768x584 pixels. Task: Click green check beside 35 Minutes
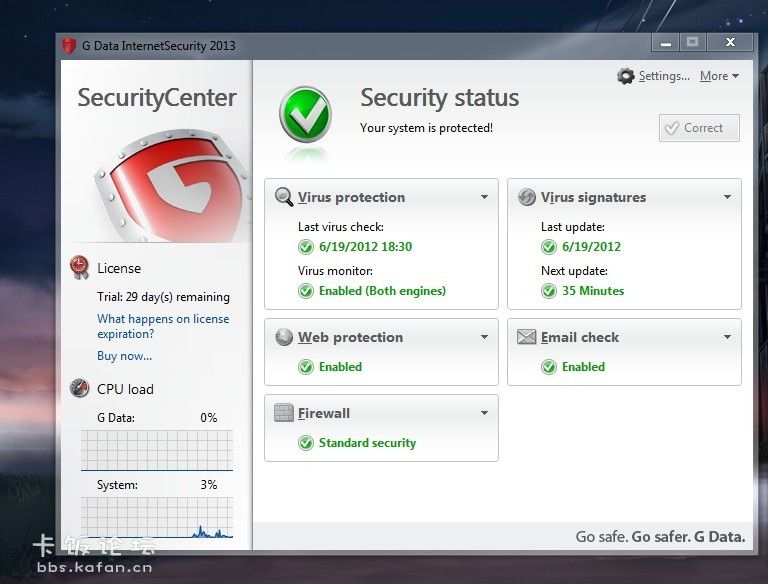(x=549, y=291)
